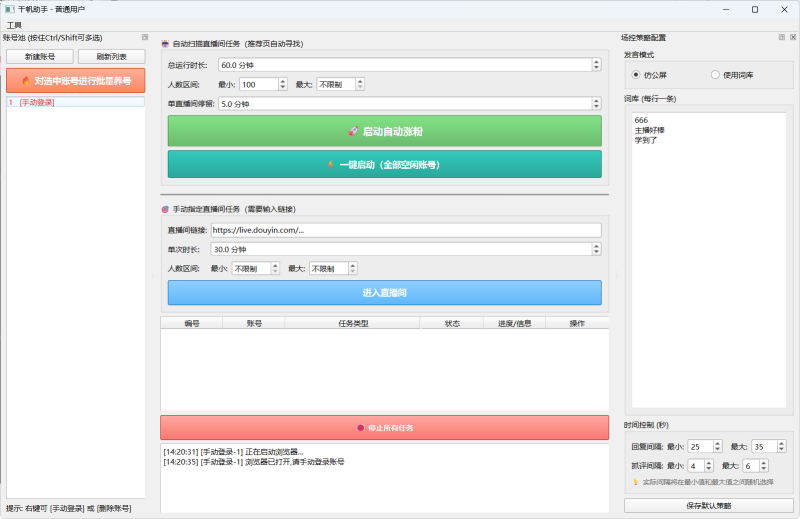800x519 pixels.
Task: Click the 编号 column header
Action: point(192,323)
